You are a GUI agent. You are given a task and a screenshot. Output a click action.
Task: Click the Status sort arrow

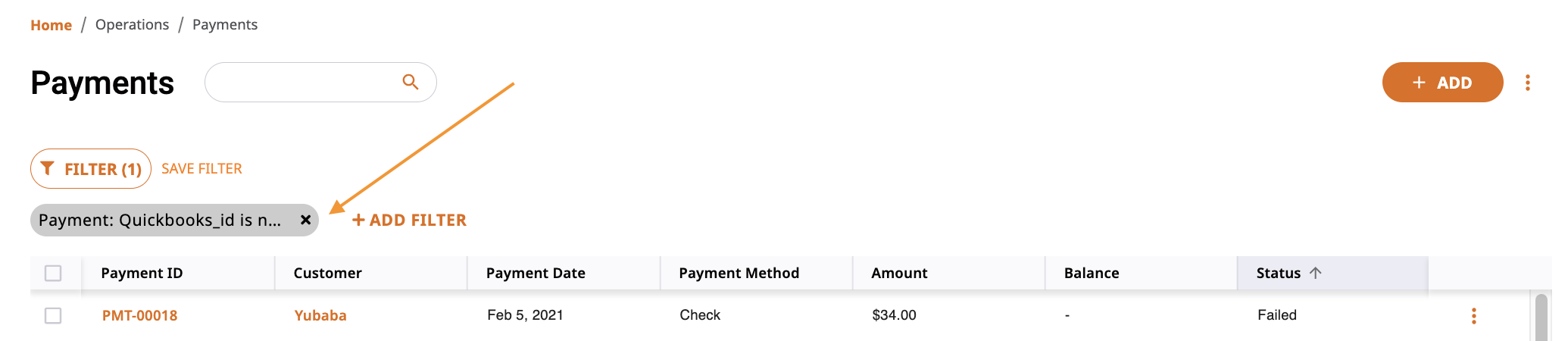pyautogui.click(x=1315, y=273)
